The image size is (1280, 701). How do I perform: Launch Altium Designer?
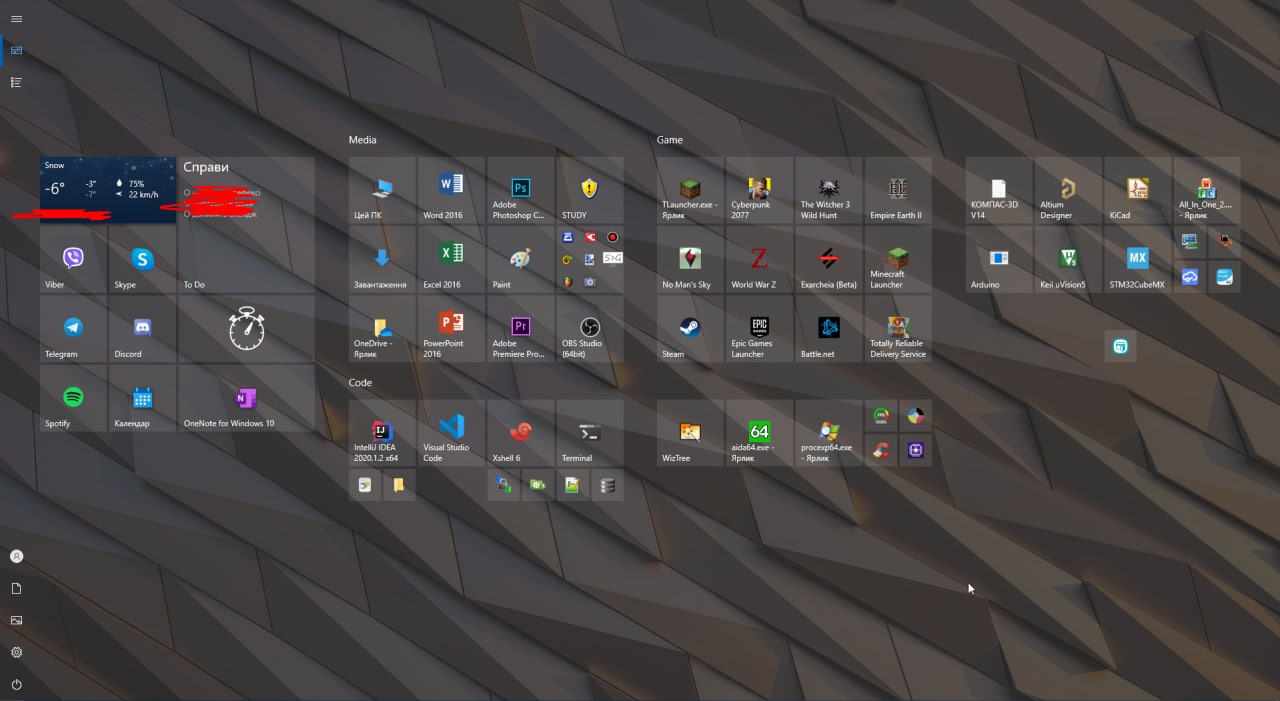(x=1068, y=190)
